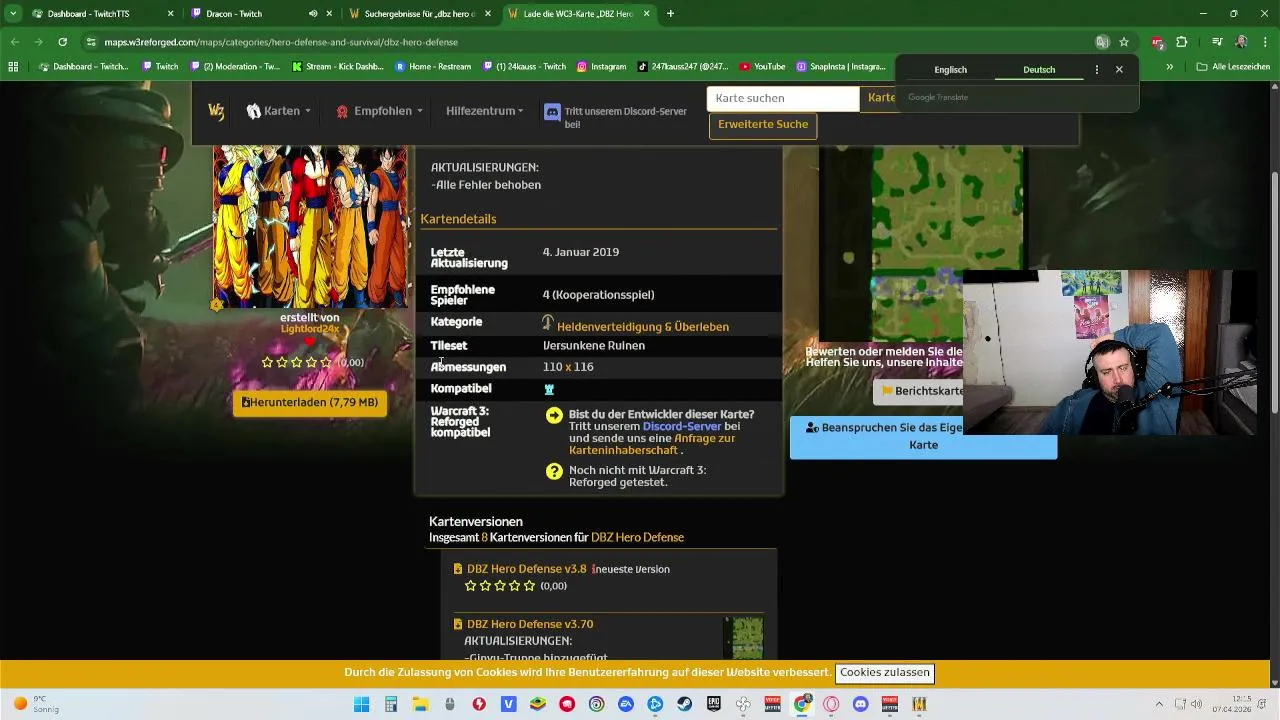Open Discord-Server link in developer note
The width and height of the screenshot is (1280, 720).
681,426
